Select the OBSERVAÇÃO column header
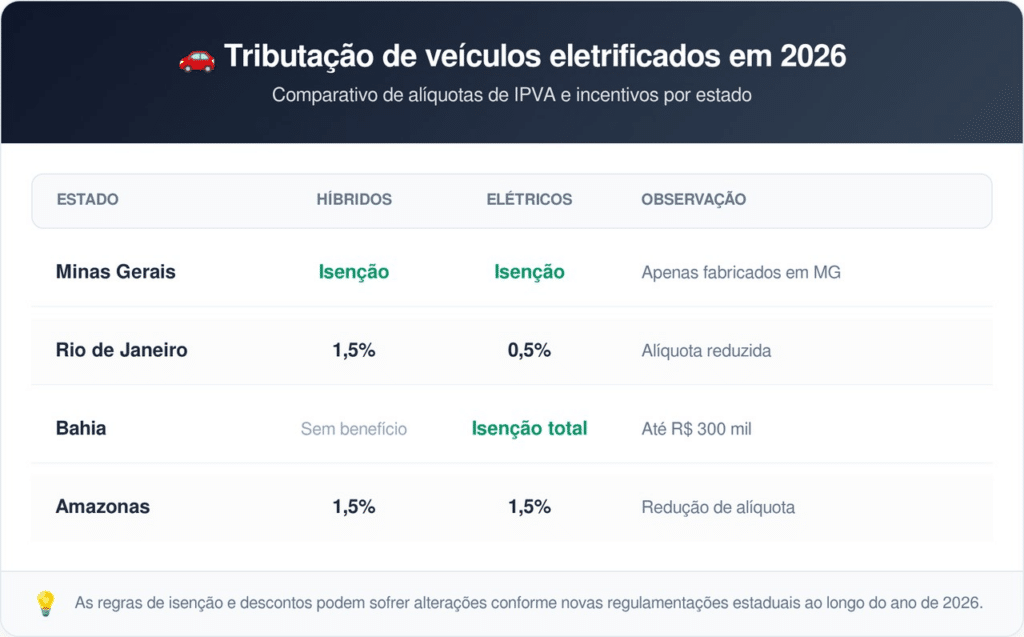 (694, 199)
